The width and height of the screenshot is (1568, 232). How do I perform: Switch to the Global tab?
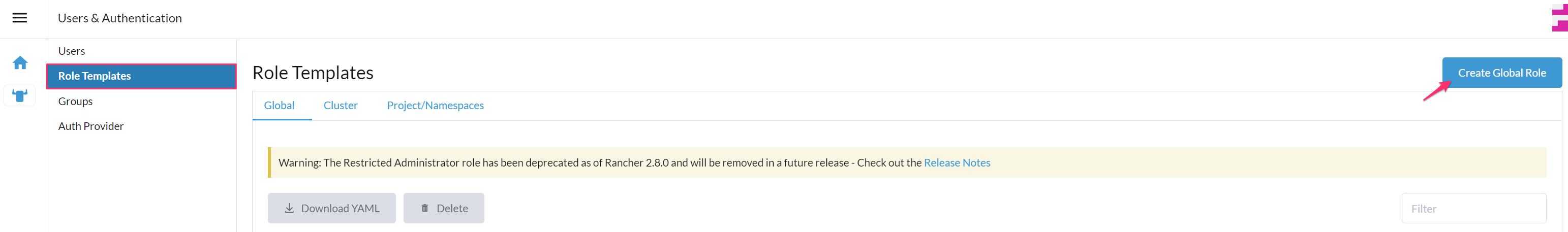point(280,106)
